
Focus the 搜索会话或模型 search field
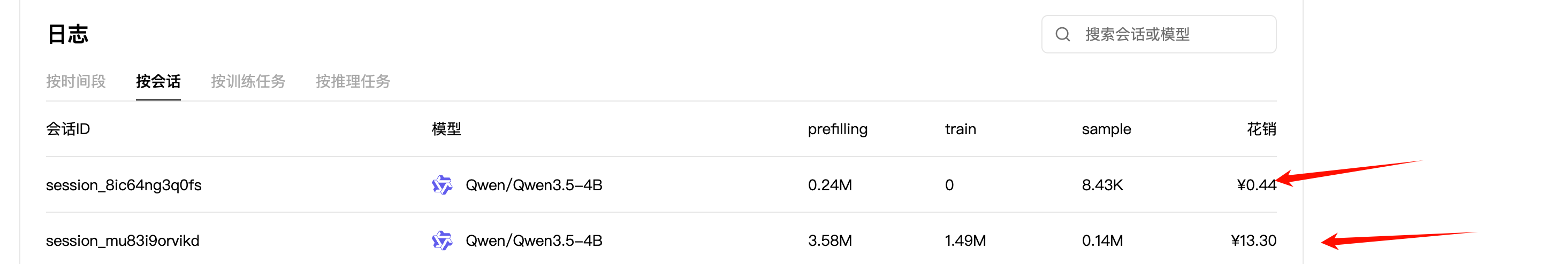1159,35
